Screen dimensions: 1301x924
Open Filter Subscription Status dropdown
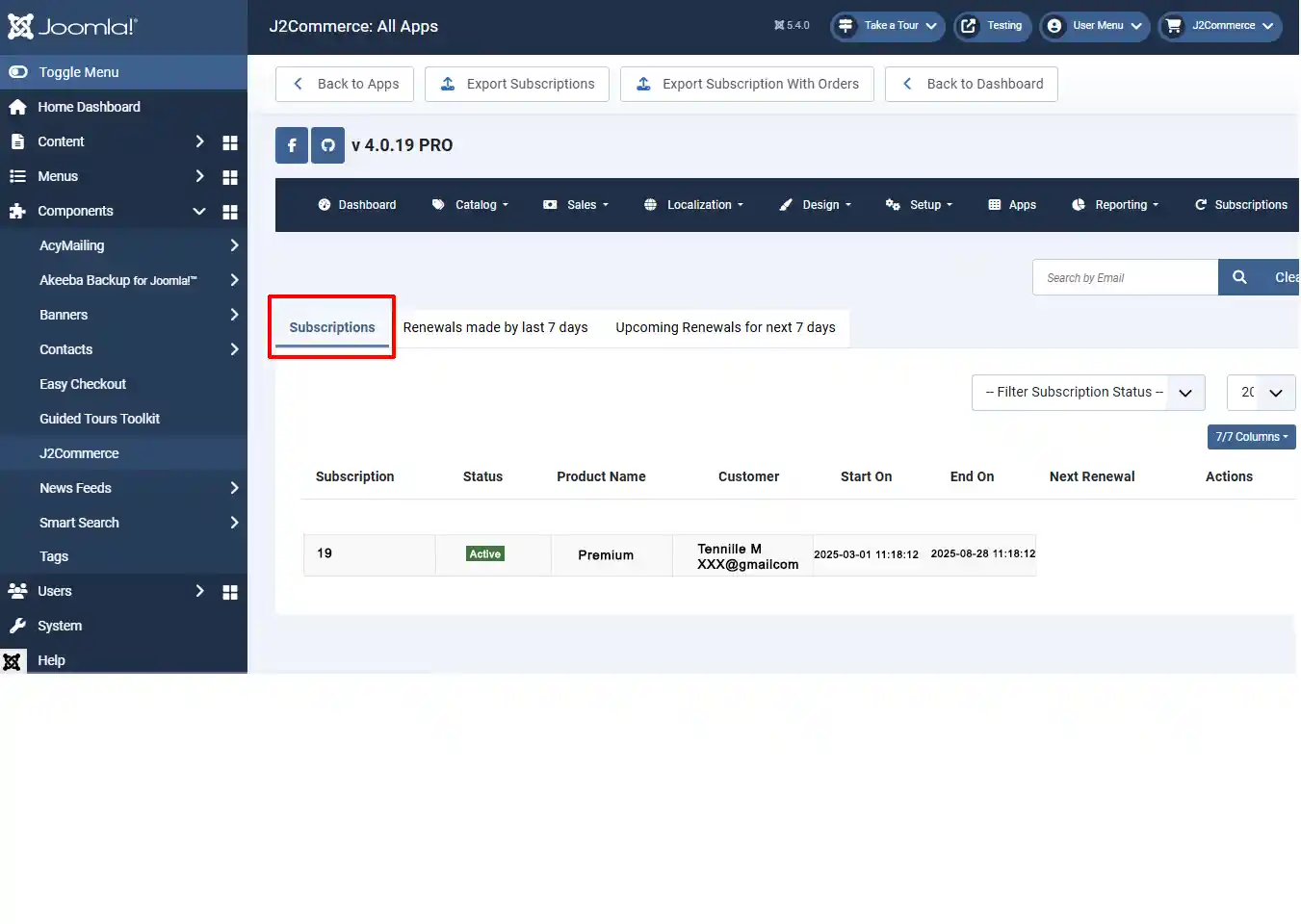coord(1088,393)
